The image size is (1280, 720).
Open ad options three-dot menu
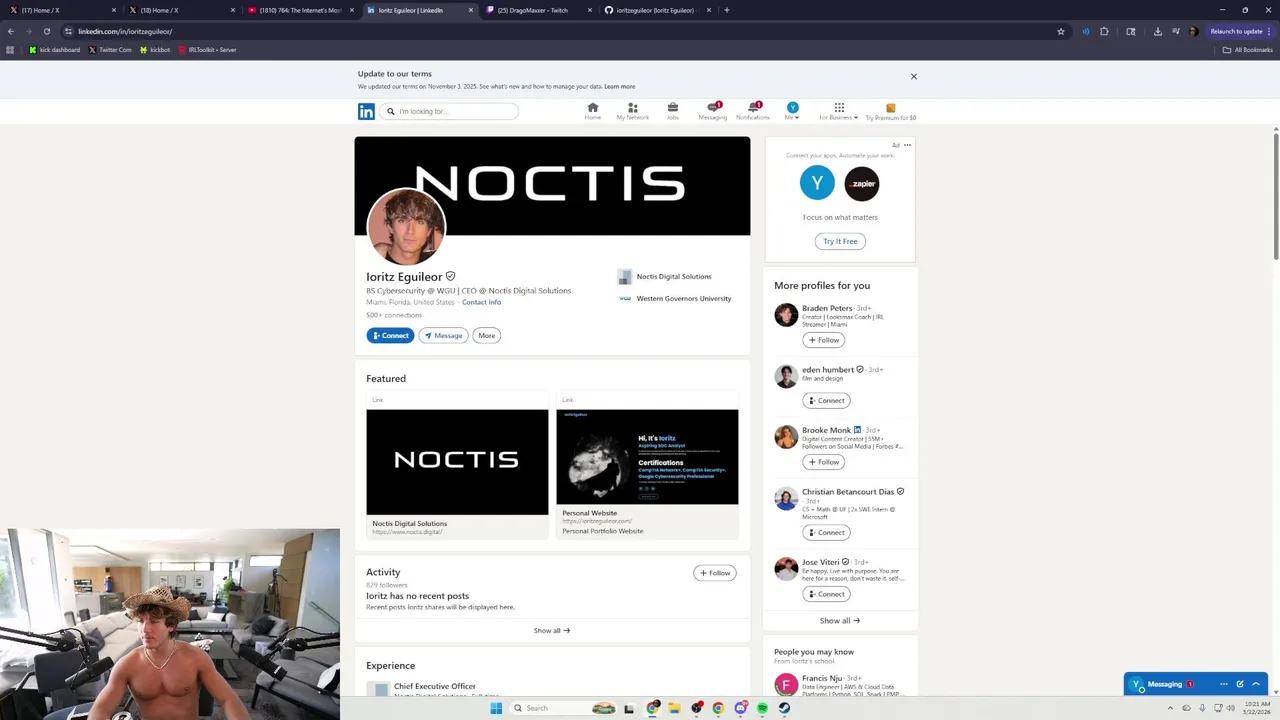(908, 145)
